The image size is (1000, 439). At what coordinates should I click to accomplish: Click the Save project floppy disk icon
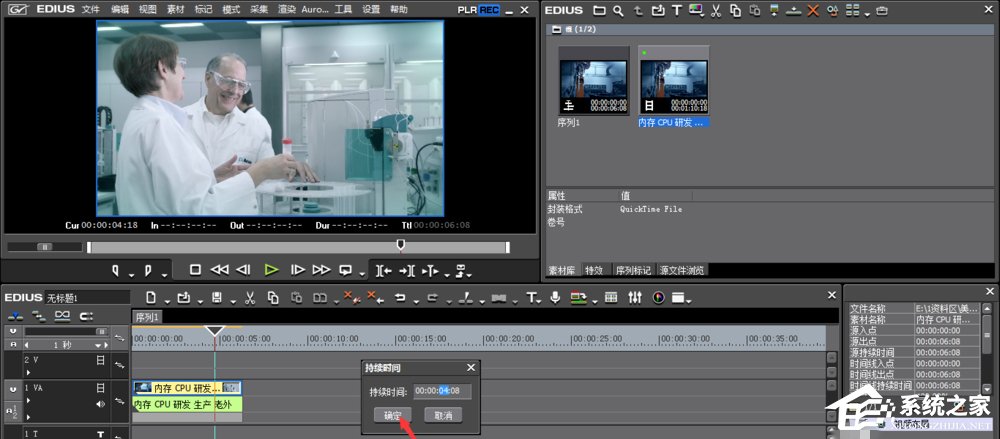pos(217,297)
